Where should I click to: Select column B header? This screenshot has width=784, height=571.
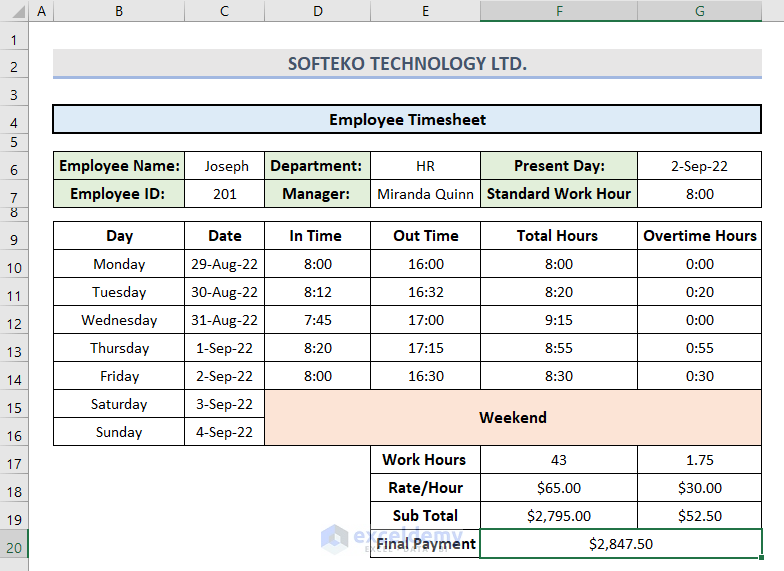(119, 10)
